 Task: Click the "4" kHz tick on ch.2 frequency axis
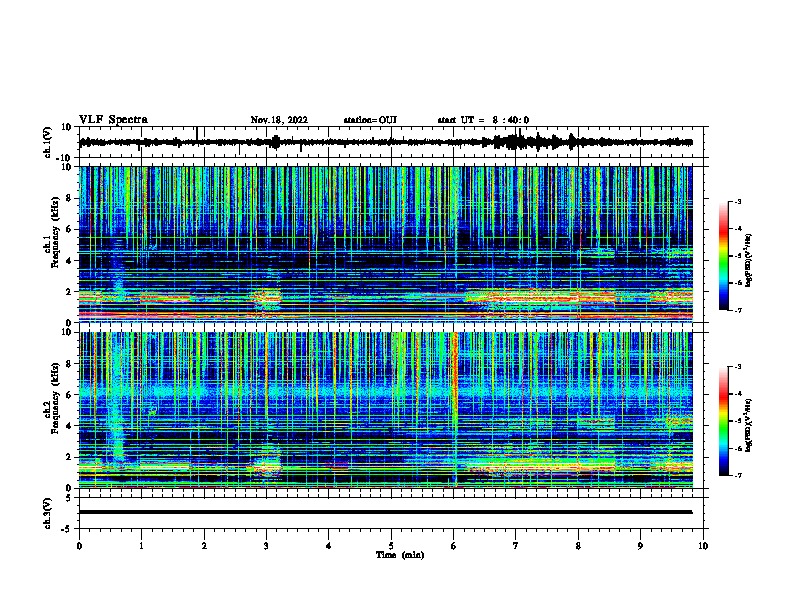70,426
